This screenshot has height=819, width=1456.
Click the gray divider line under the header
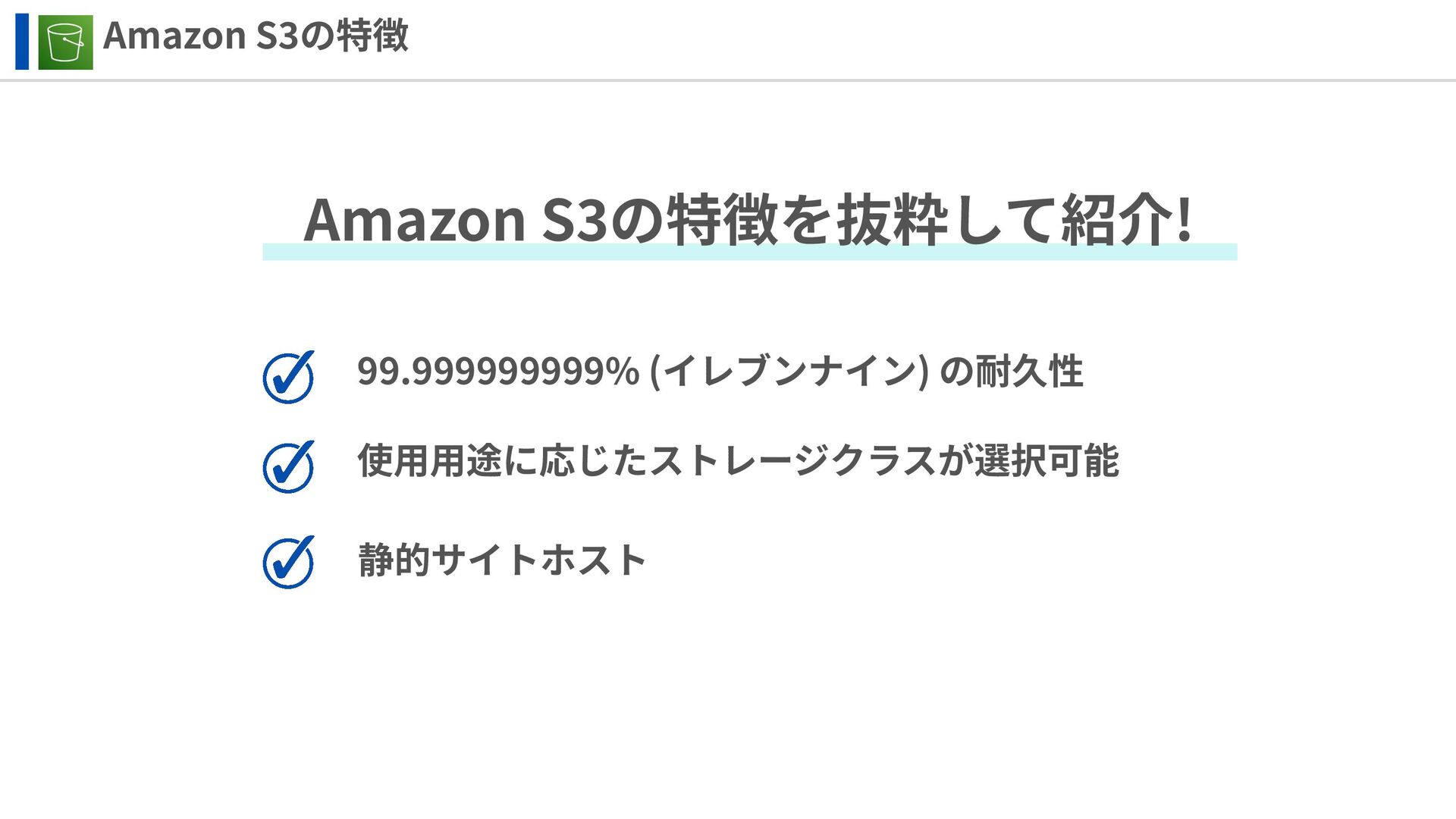[x=728, y=80]
